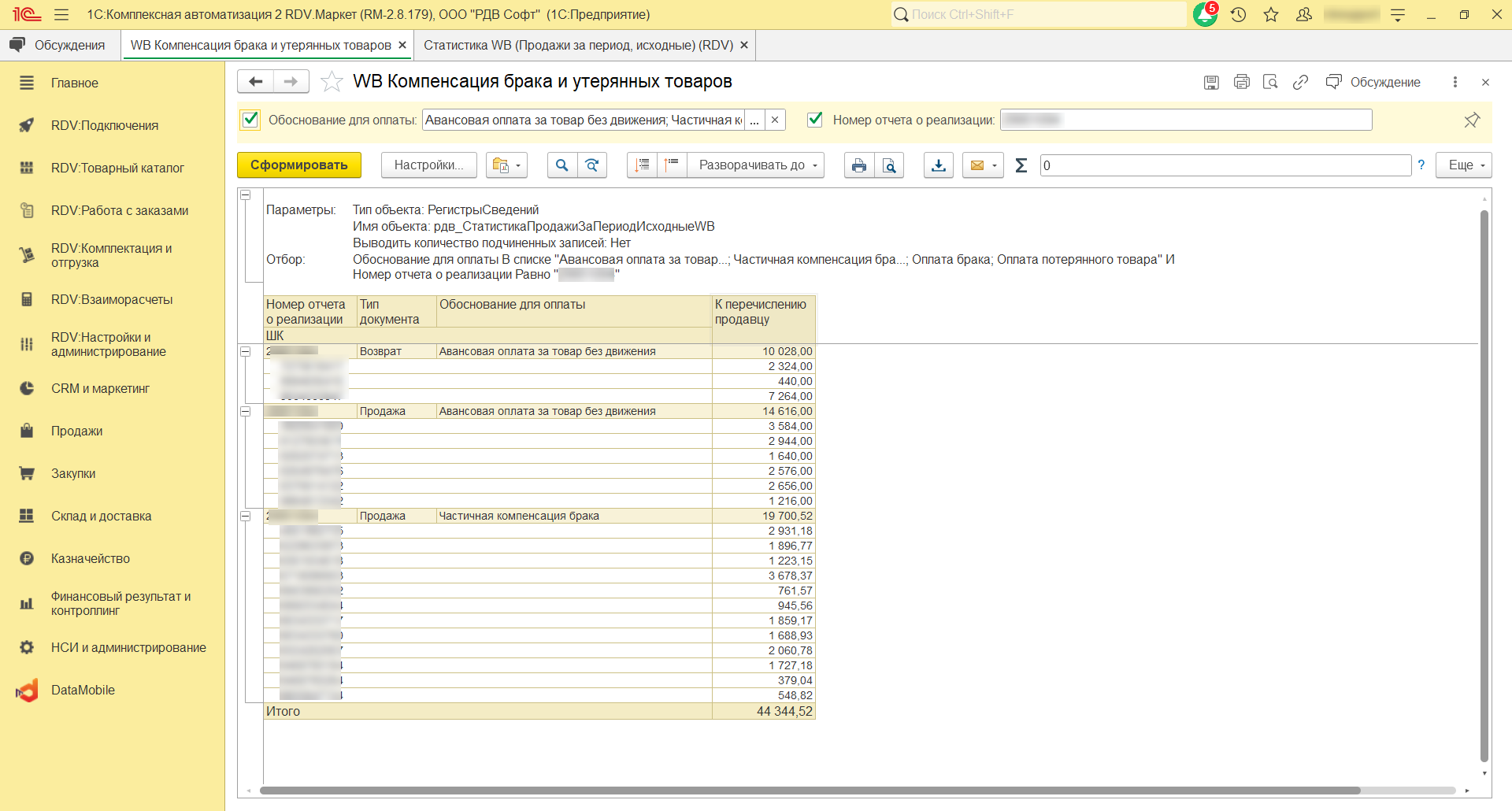Add report to favorites star

tap(332, 82)
